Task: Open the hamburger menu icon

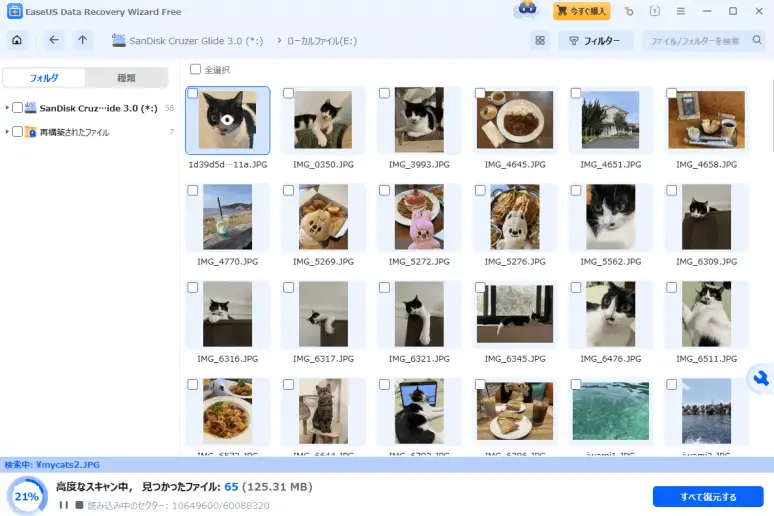Action: click(x=681, y=11)
